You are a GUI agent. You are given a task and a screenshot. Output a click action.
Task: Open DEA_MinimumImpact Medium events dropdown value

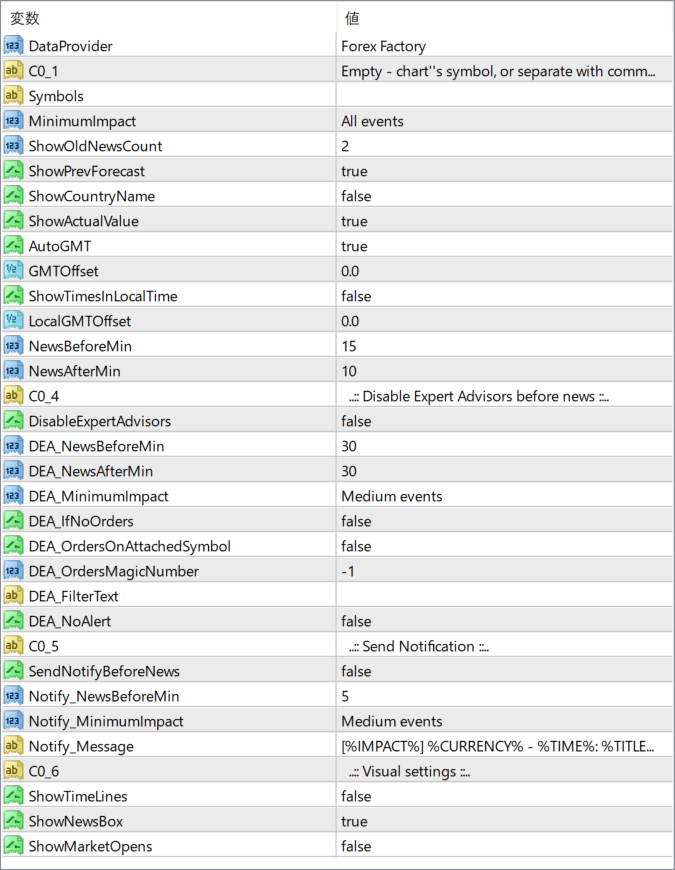[391, 496]
